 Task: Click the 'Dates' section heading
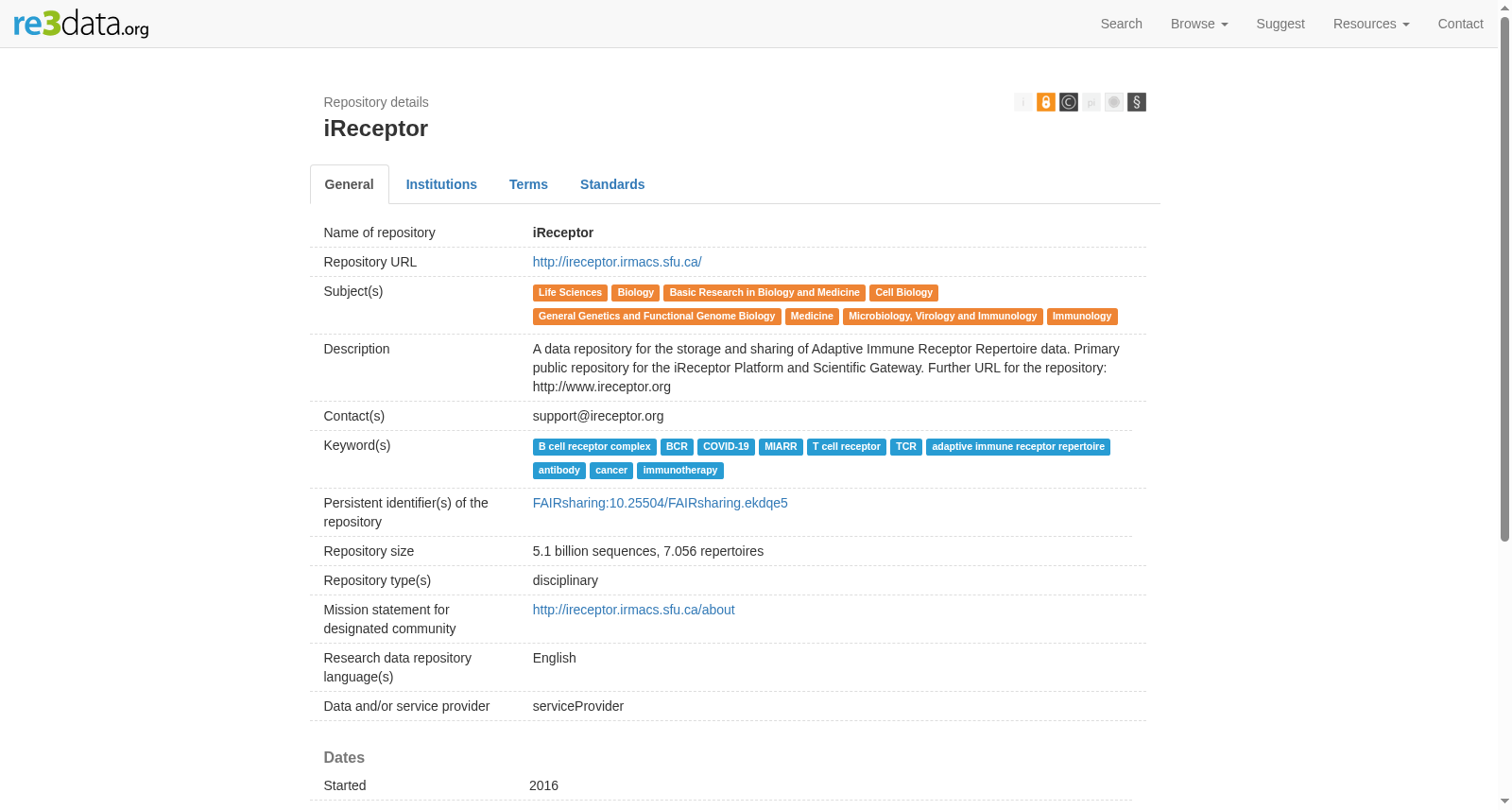tap(344, 757)
